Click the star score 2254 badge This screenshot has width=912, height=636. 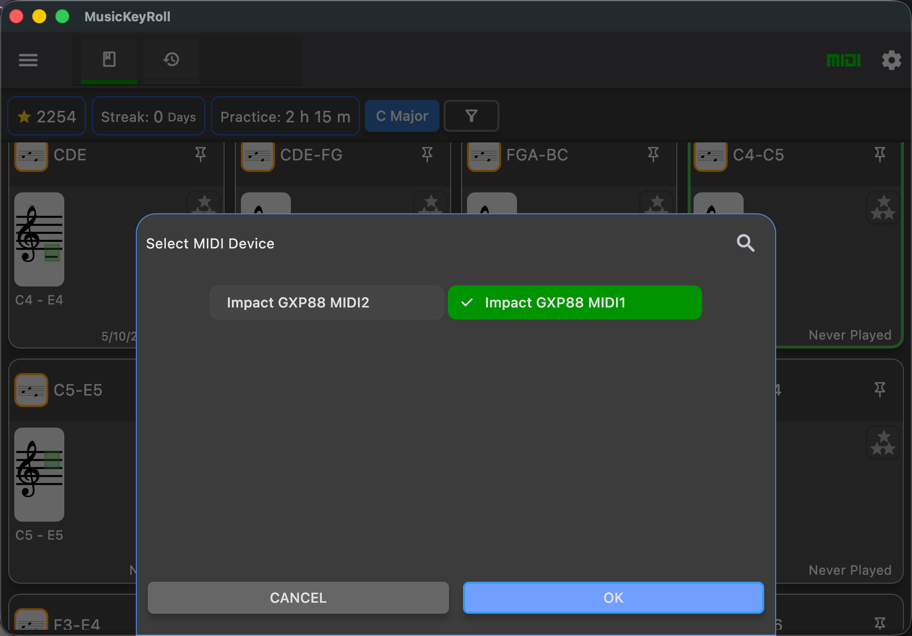tap(47, 116)
